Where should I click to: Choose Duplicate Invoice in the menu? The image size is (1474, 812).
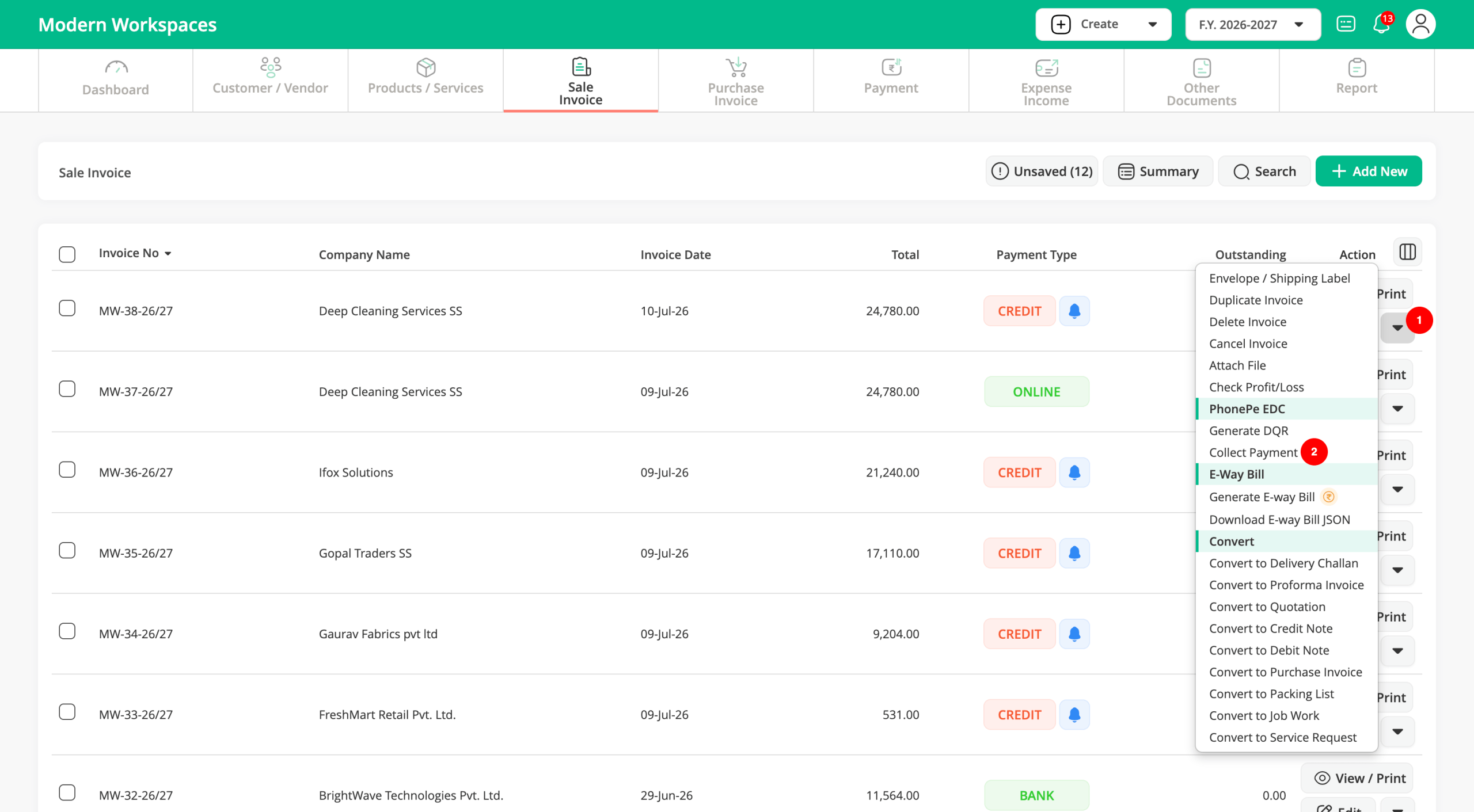pyautogui.click(x=1286, y=300)
